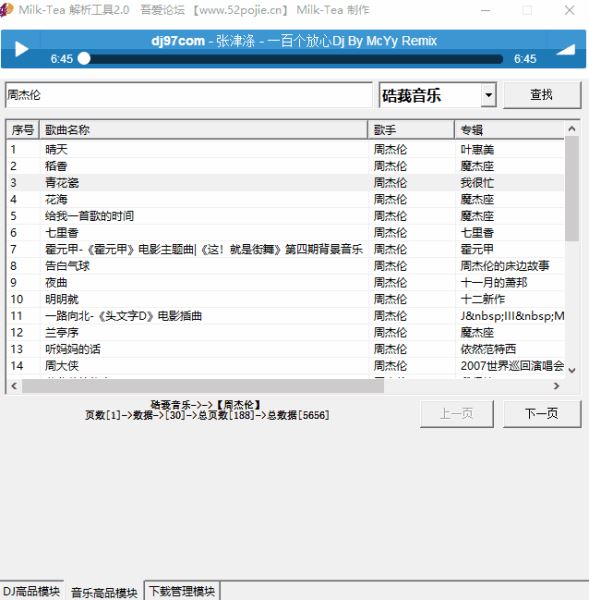Viewport: 589px width, 600px height.
Task: Click album cell 我很忙
Action: 477,183
